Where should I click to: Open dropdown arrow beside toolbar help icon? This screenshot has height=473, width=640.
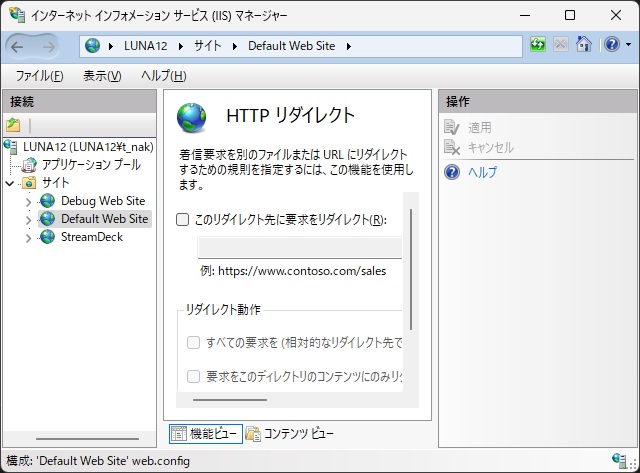(x=629, y=44)
